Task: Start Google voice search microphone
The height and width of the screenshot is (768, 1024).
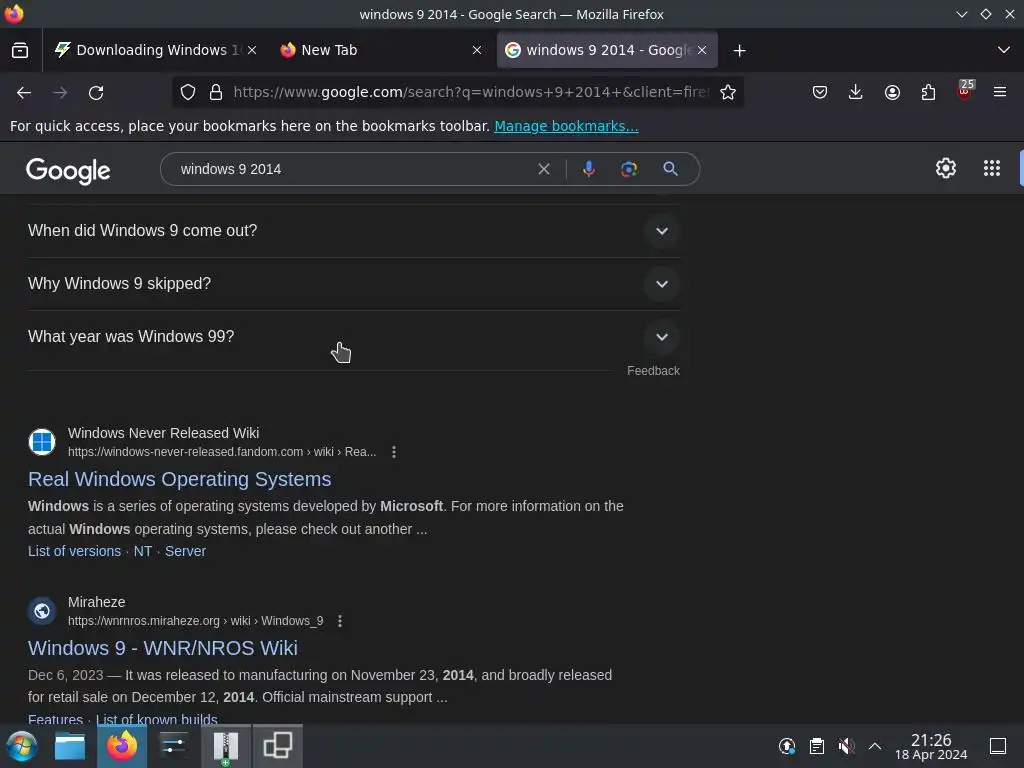Action: click(x=588, y=169)
